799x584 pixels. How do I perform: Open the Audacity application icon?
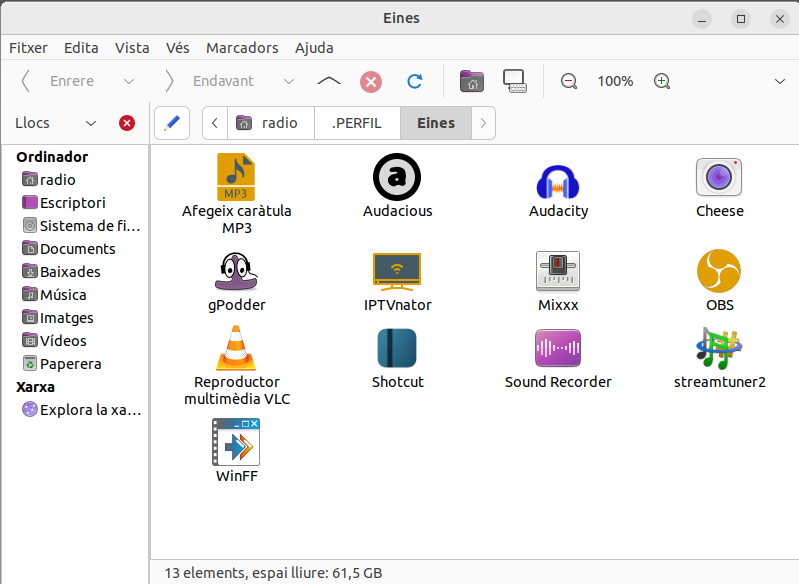pyautogui.click(x=558, y=181)
